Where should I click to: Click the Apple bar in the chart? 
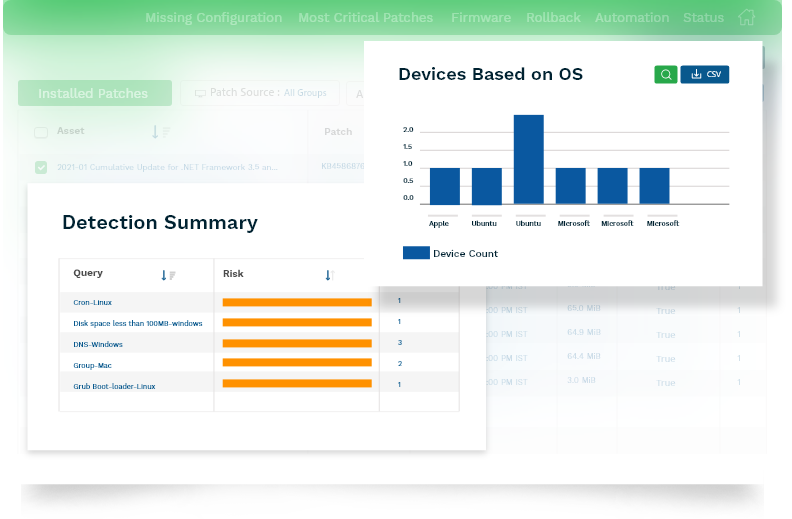click(445, 186)
